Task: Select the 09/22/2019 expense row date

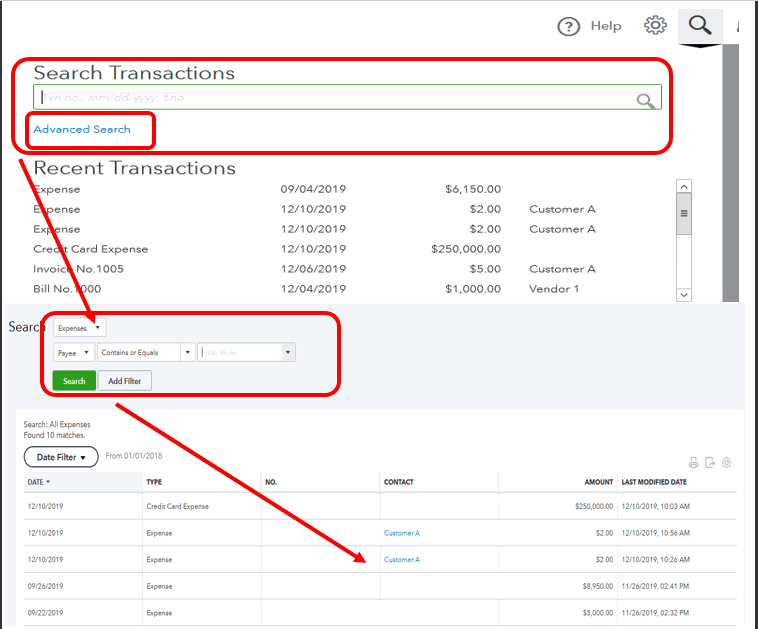Action: pos(45,613)
